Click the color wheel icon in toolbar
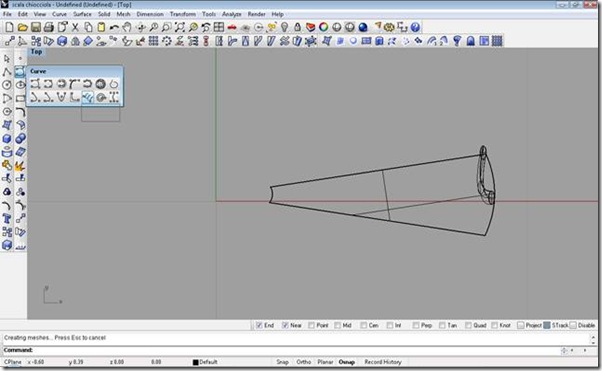The image size is (602, 371). tap(324, 27)
